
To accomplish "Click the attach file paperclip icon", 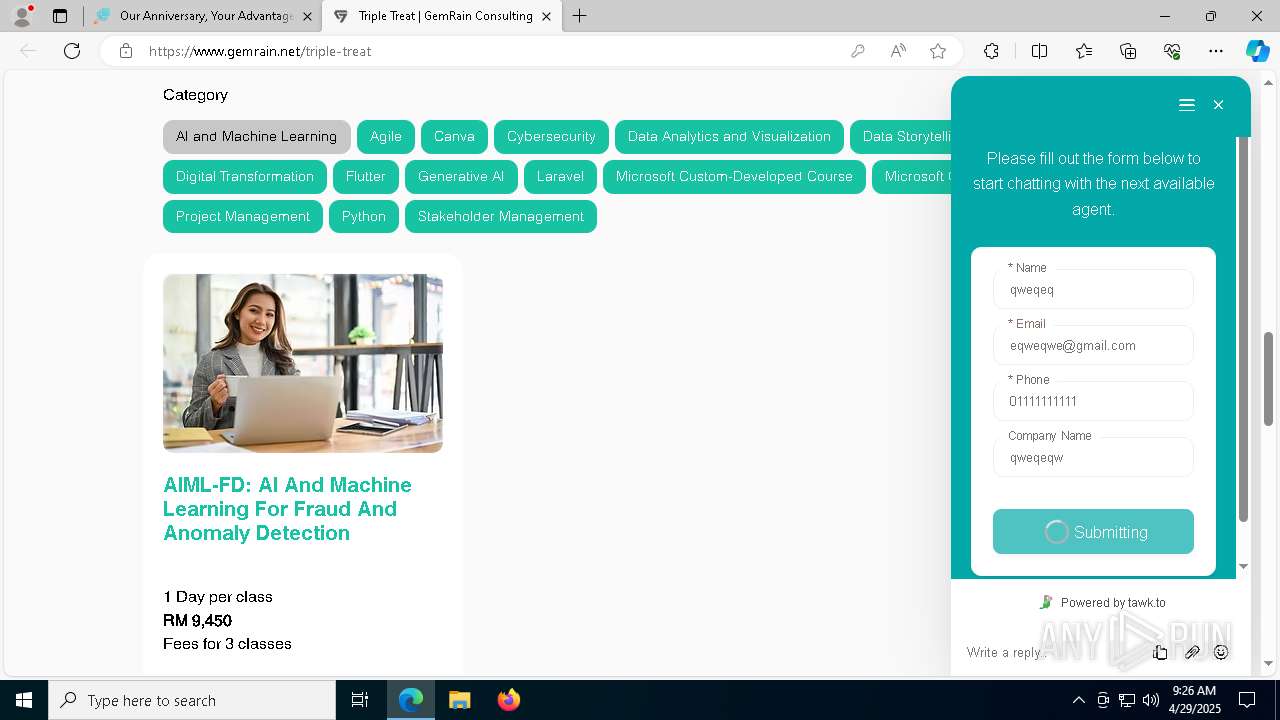I will 1192,652.
